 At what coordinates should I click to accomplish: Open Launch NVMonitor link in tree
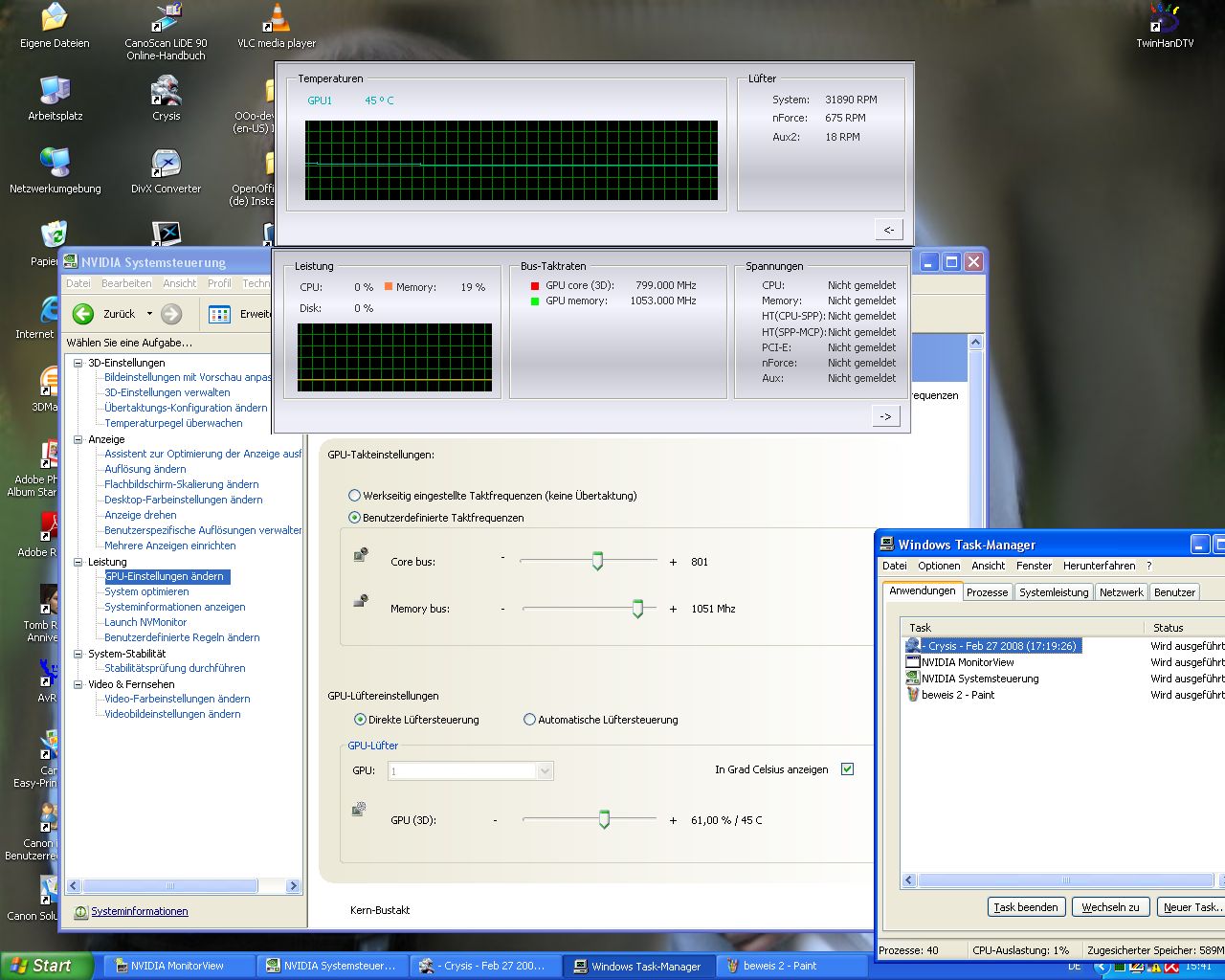[145, 622]
